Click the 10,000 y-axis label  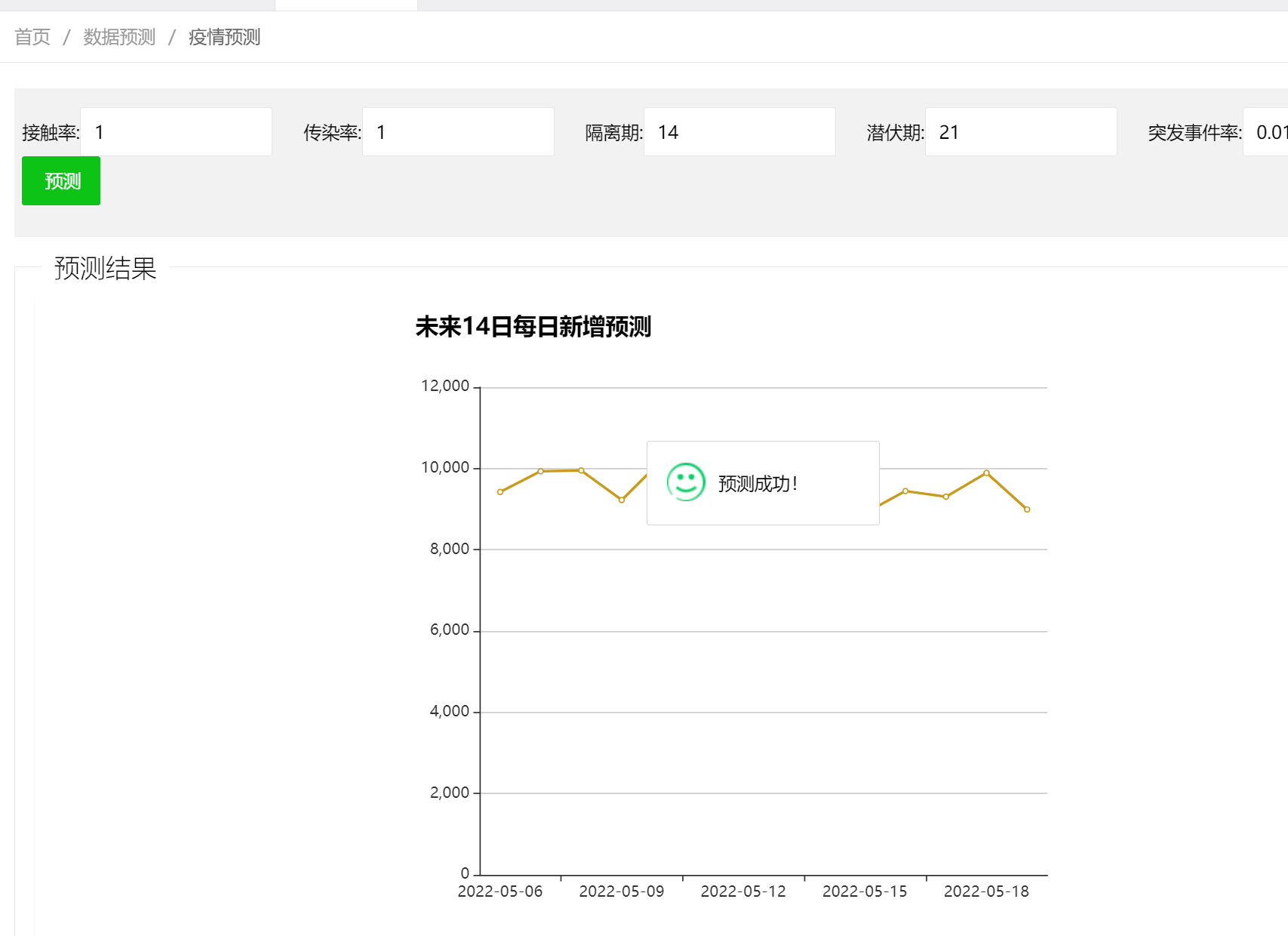point(445,467)
